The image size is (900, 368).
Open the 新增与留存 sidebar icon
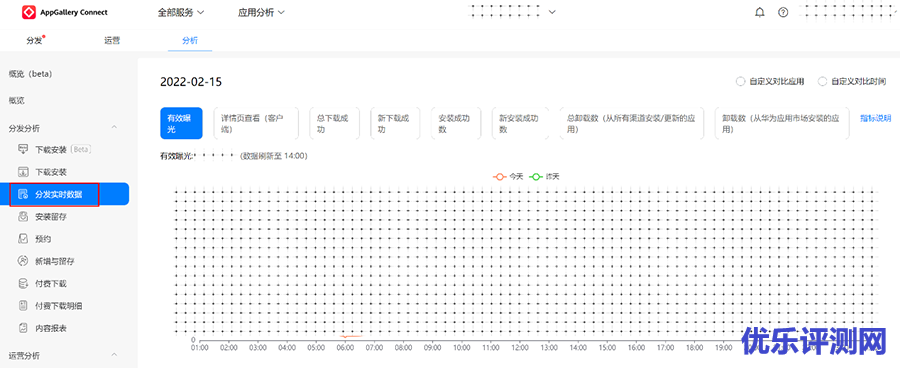coord(23,261)
